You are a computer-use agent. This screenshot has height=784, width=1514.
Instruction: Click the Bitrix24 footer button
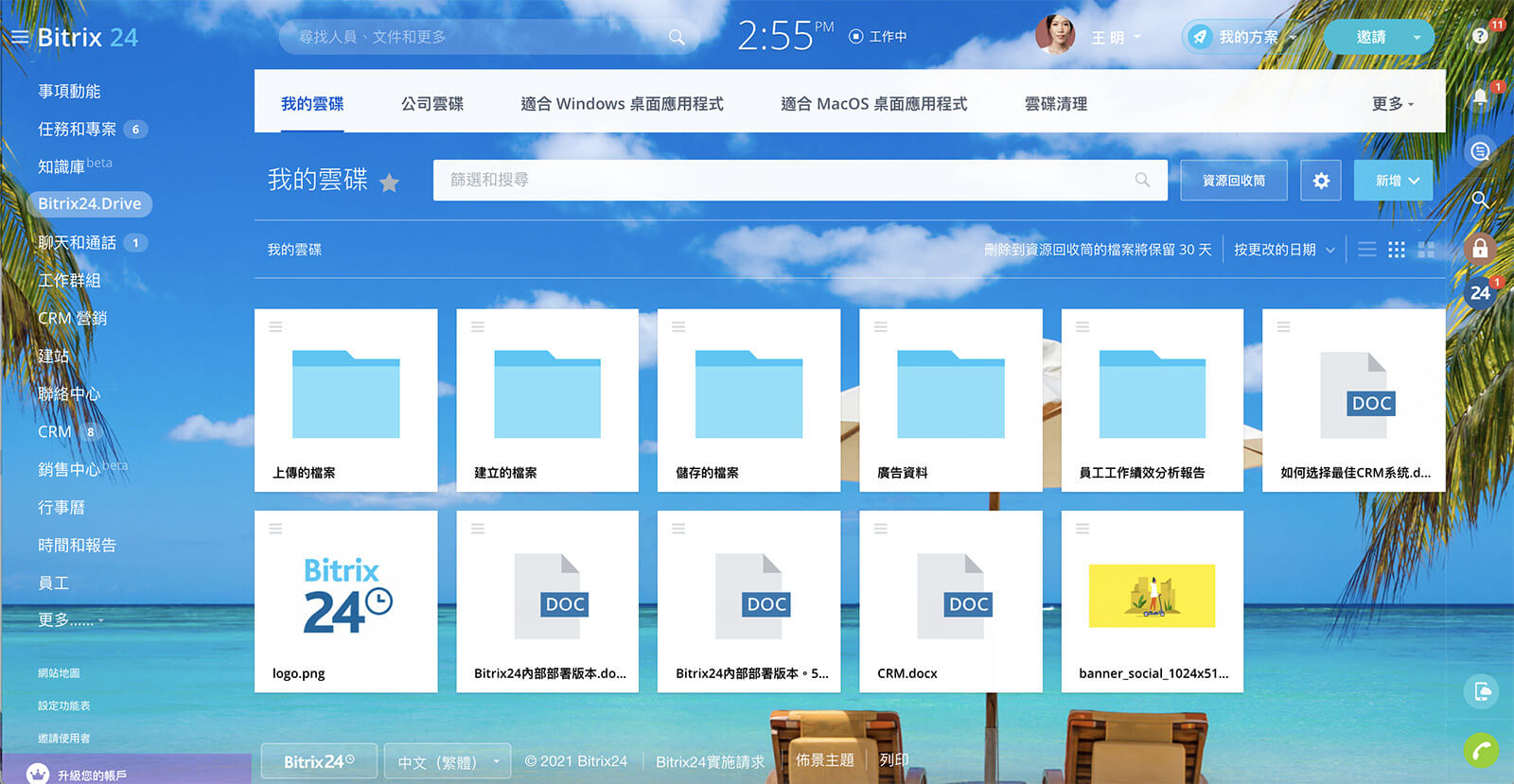(319, 761)
